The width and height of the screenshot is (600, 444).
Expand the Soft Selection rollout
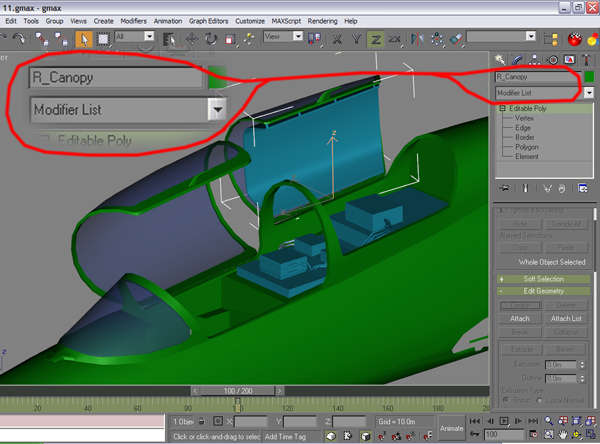543,279
